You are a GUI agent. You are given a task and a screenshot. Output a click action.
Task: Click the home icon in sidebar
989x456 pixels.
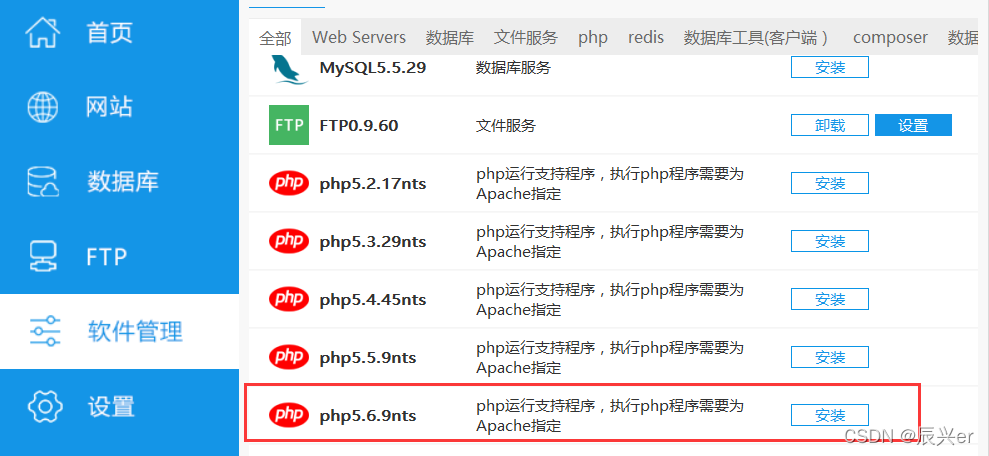(44, 32)
